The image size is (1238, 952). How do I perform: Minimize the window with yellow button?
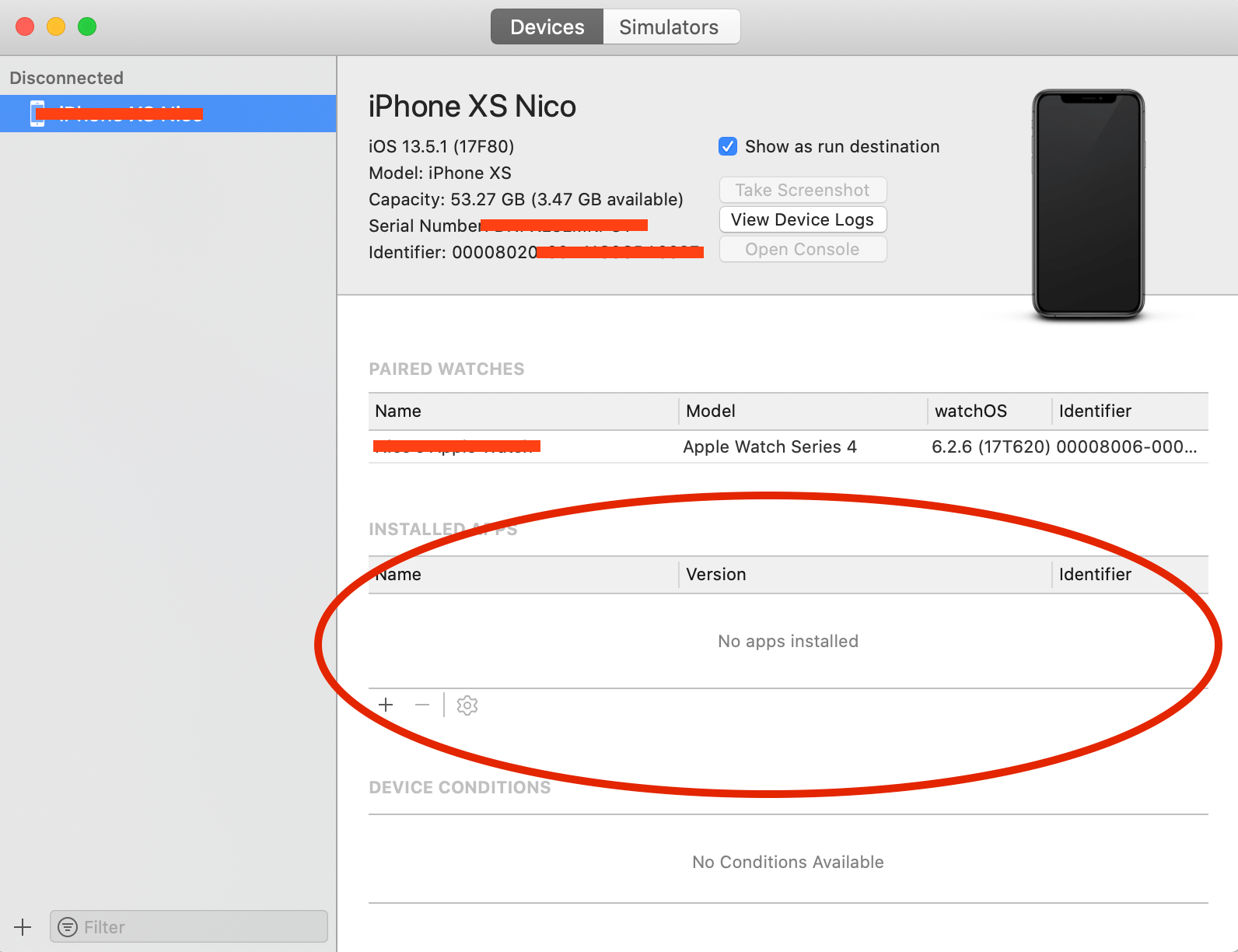tap(56, 26)
